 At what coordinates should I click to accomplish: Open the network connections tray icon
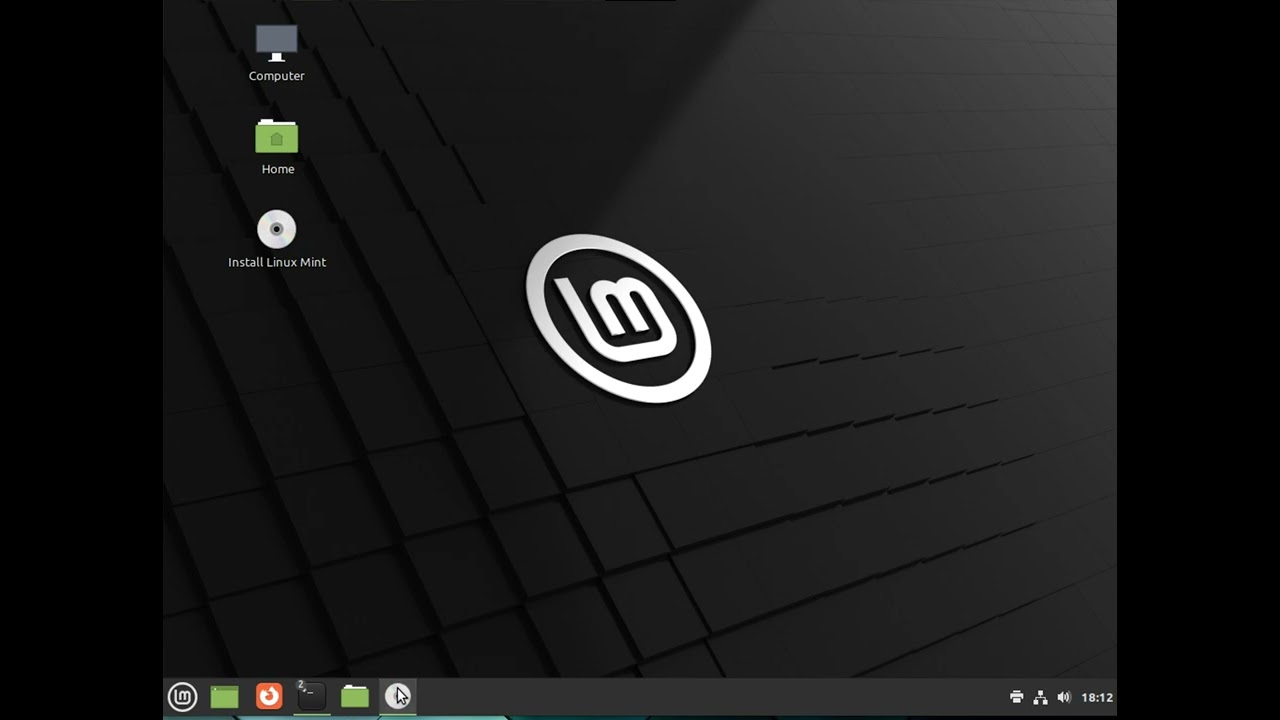coord(1040,697)
